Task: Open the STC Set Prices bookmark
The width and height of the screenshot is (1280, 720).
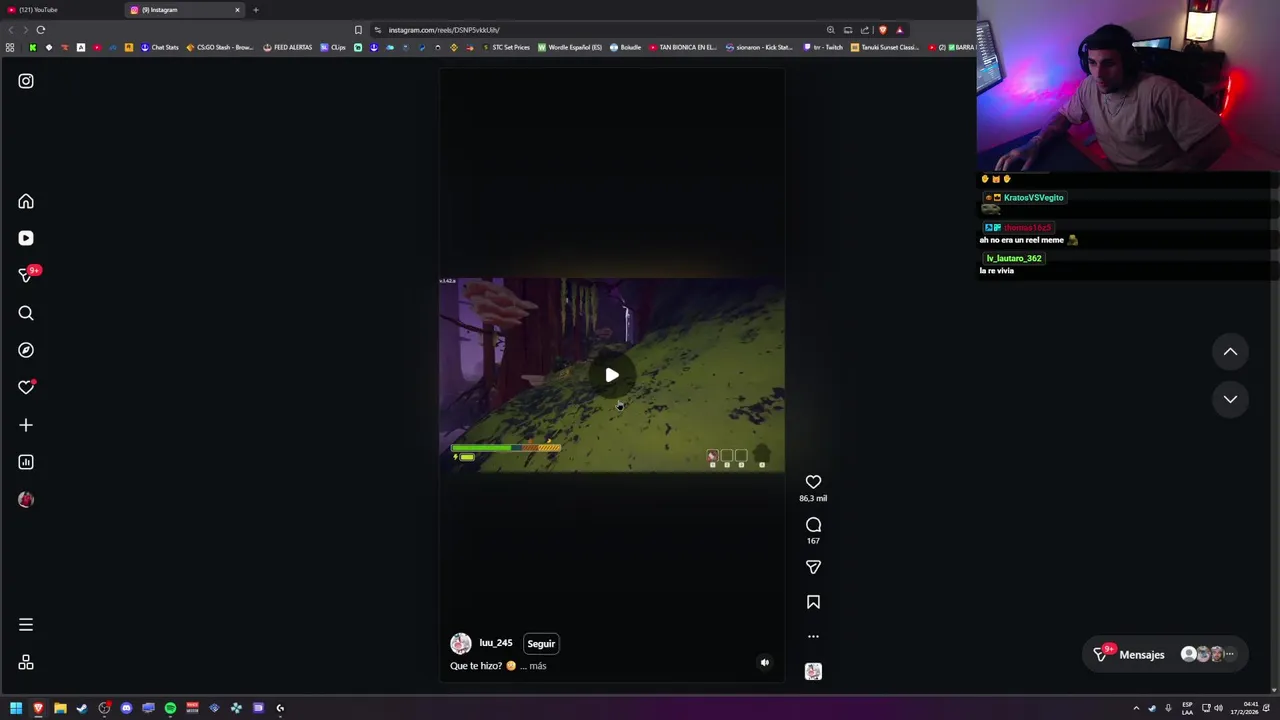Action: [x=506, y=47]
